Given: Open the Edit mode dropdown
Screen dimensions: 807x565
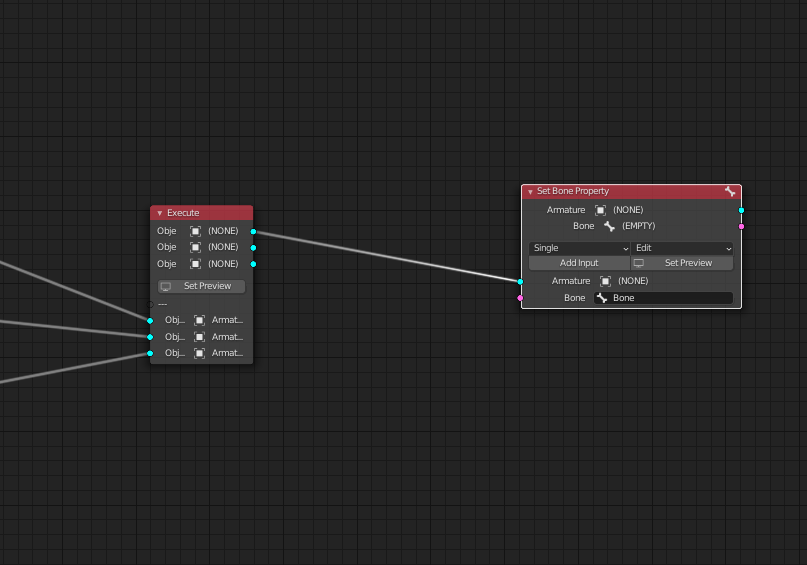Looking at the screenshot, I should [682, 248].
